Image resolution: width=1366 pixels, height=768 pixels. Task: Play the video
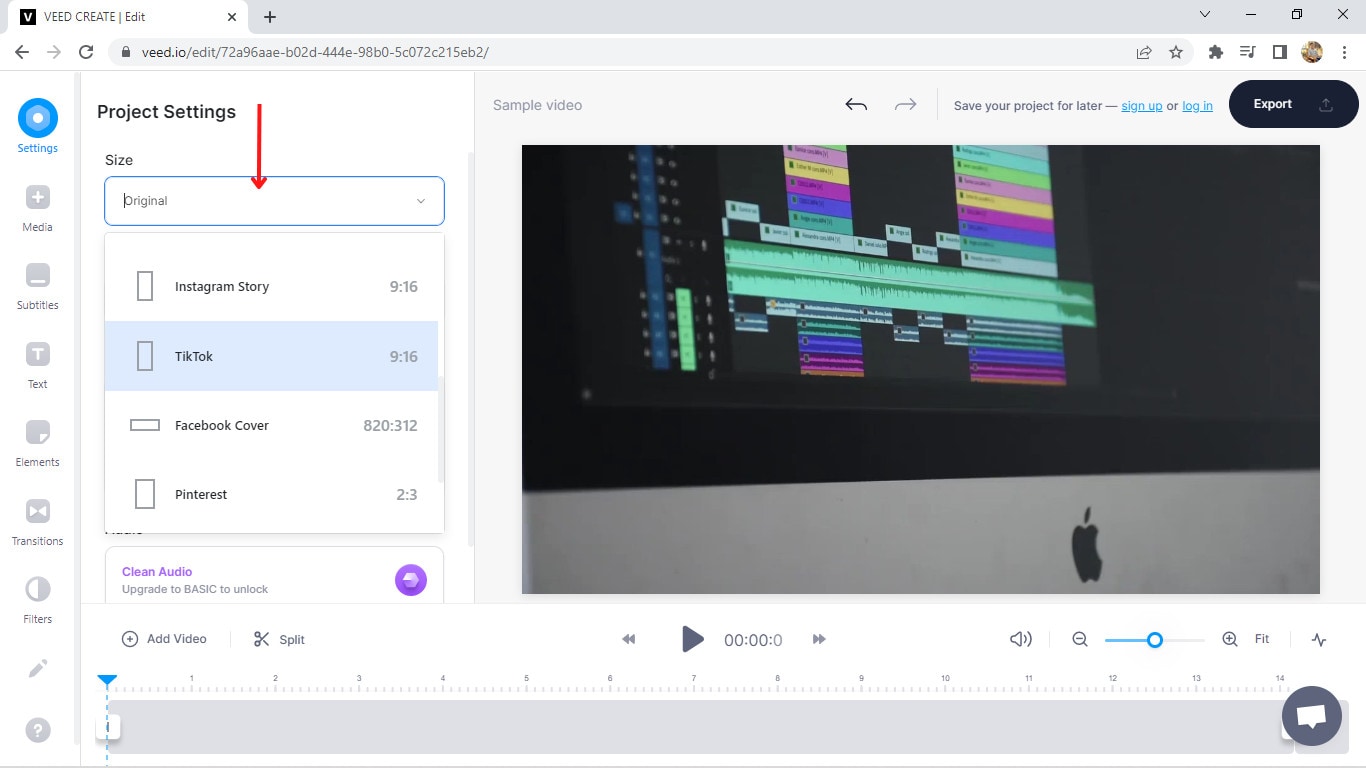pyautogui.click(x=692, y=639)
